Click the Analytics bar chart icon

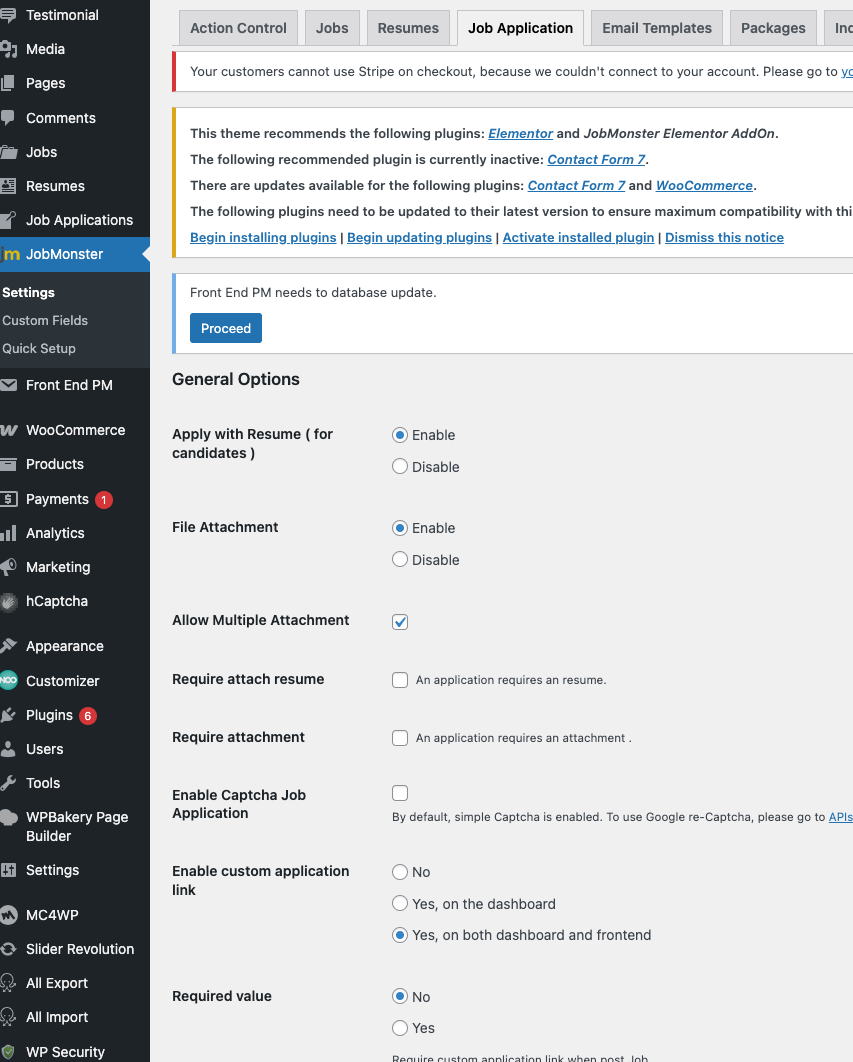(x=8, y=533)
